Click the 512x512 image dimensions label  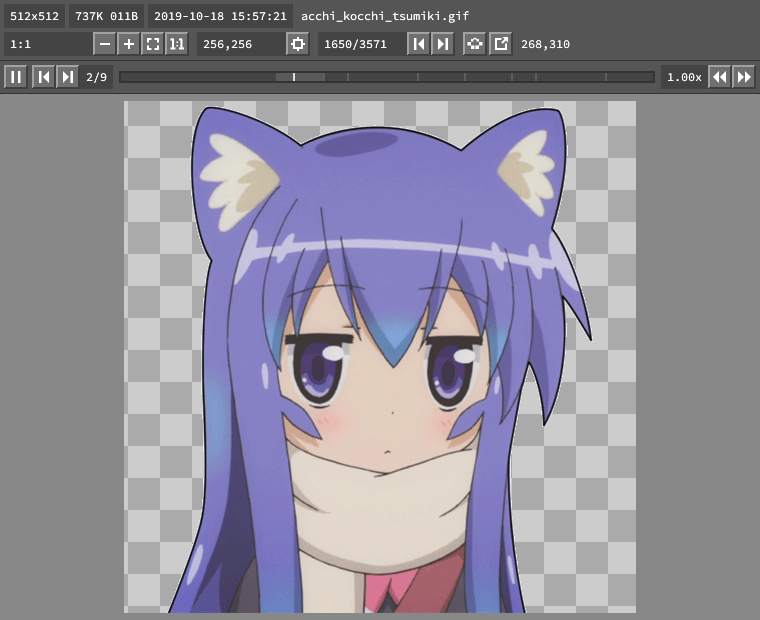coord(34,16)
